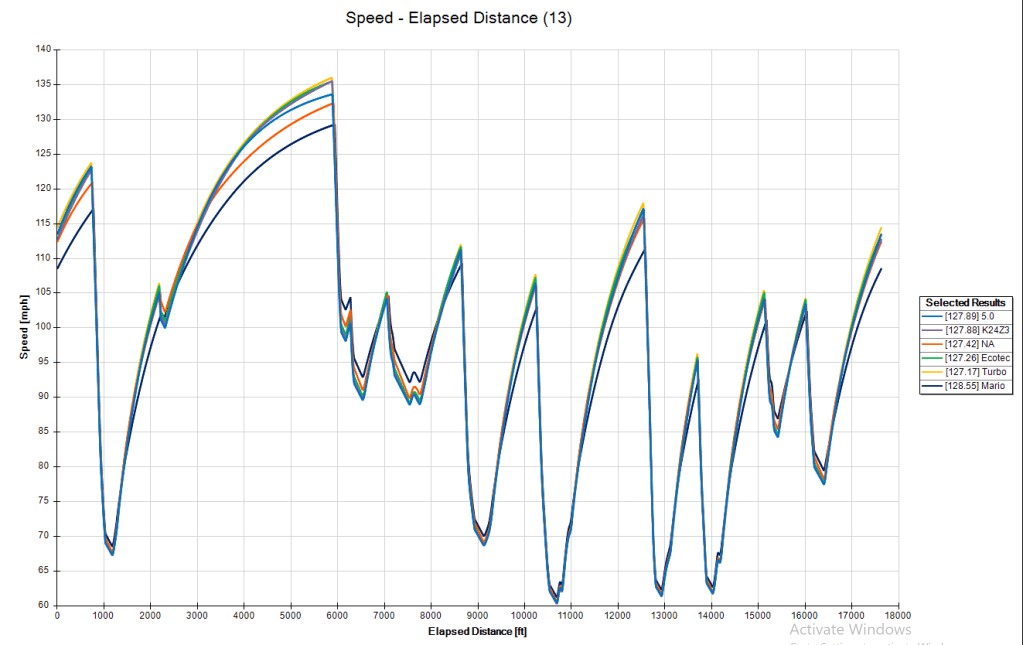
Task: Click the 18000 tick on the distance axis
Action: pos(897,617)
